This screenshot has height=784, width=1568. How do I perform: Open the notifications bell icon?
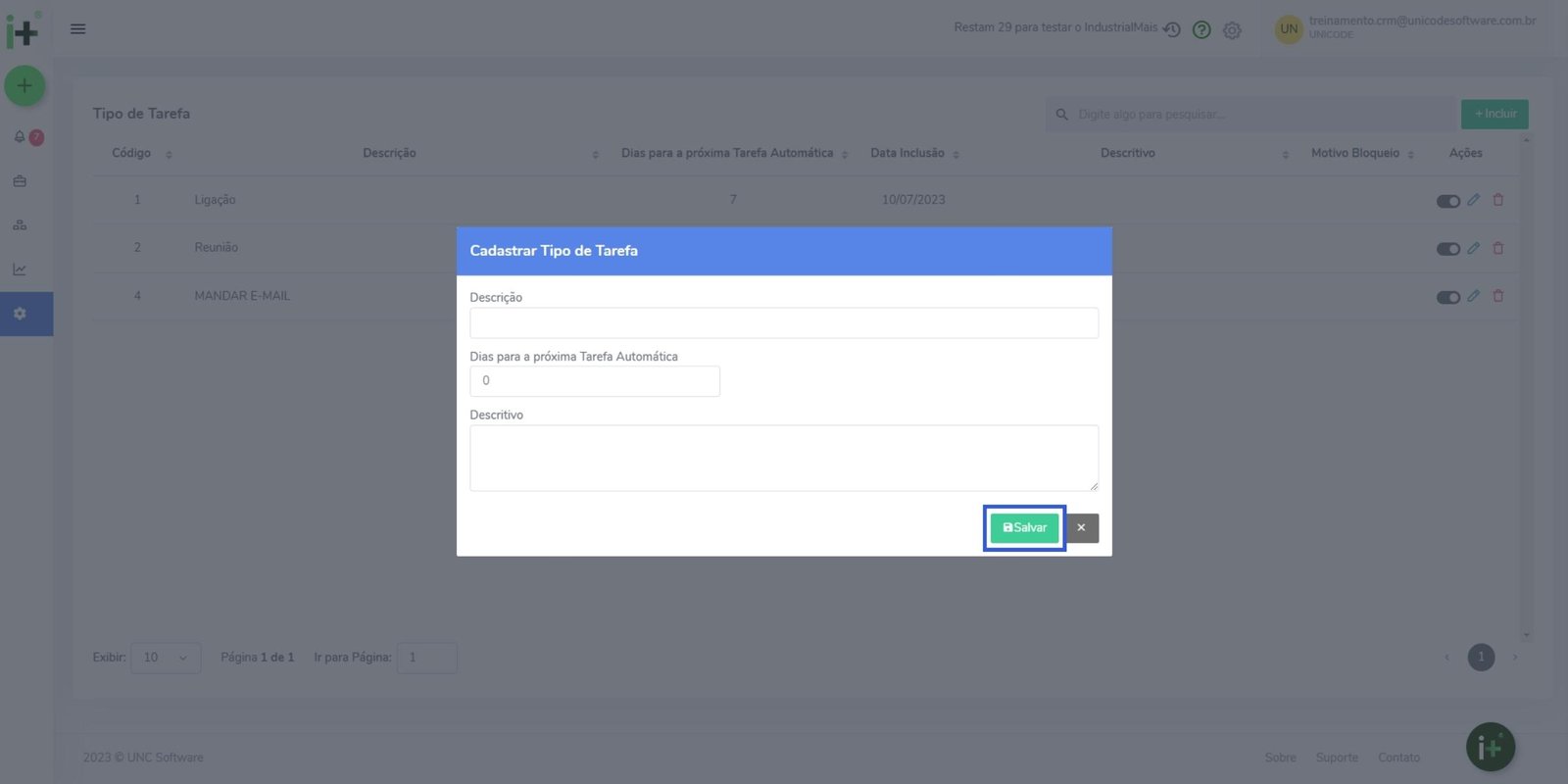pyautogui.click(x=20, y=137)
